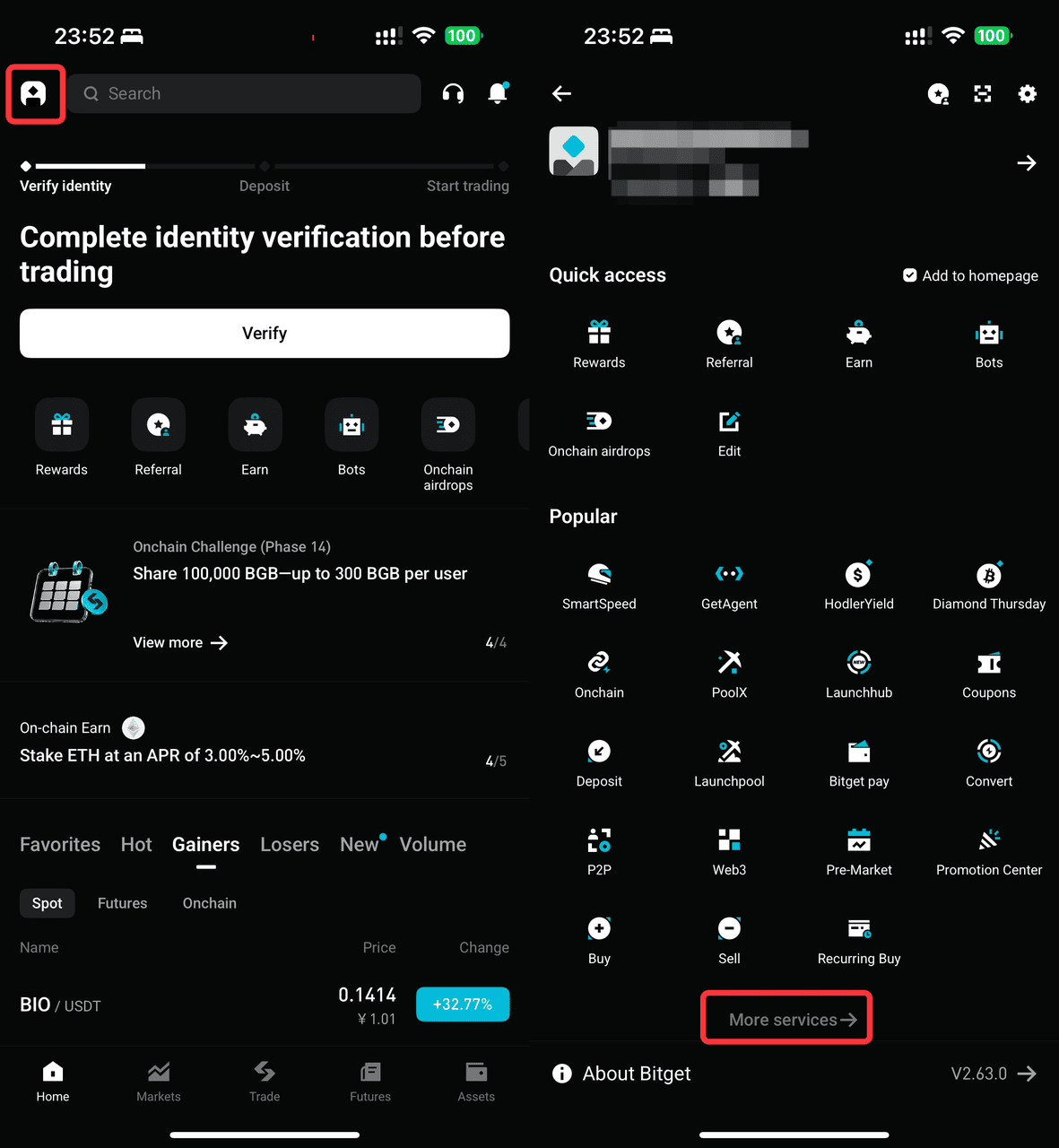Open Launchhub service

(859, 674)
